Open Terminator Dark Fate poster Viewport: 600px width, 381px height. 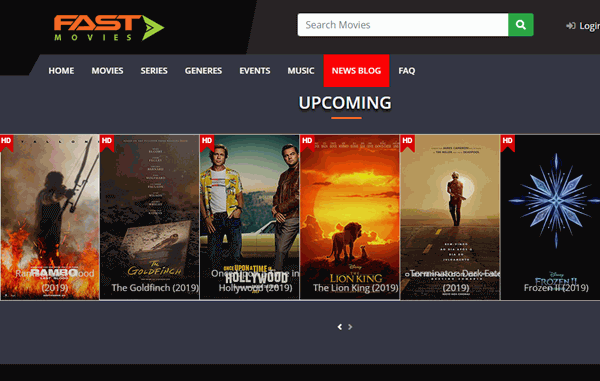pyautogui.click(x=450, y=217)
